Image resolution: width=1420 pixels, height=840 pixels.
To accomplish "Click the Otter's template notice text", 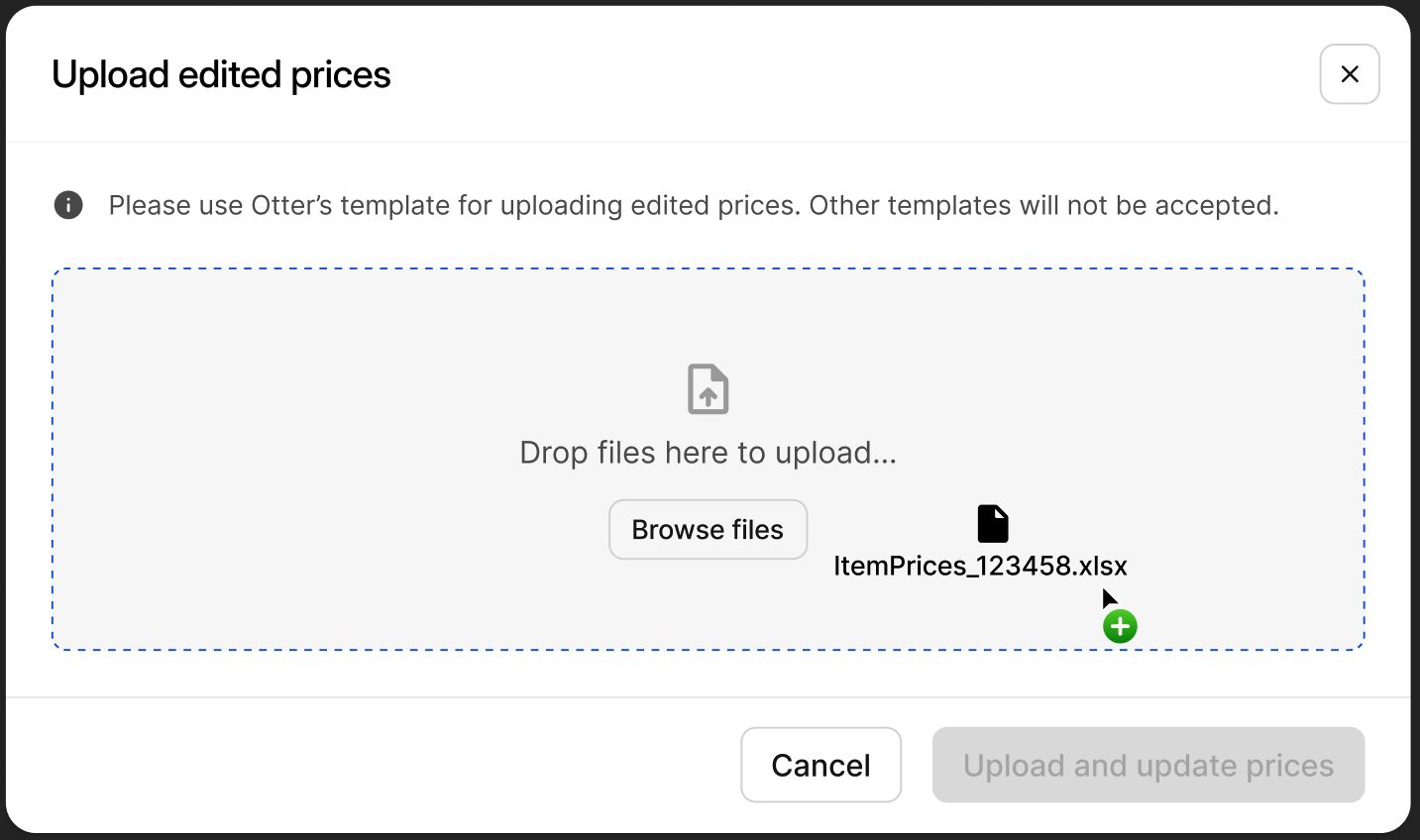I will point(451,205).
